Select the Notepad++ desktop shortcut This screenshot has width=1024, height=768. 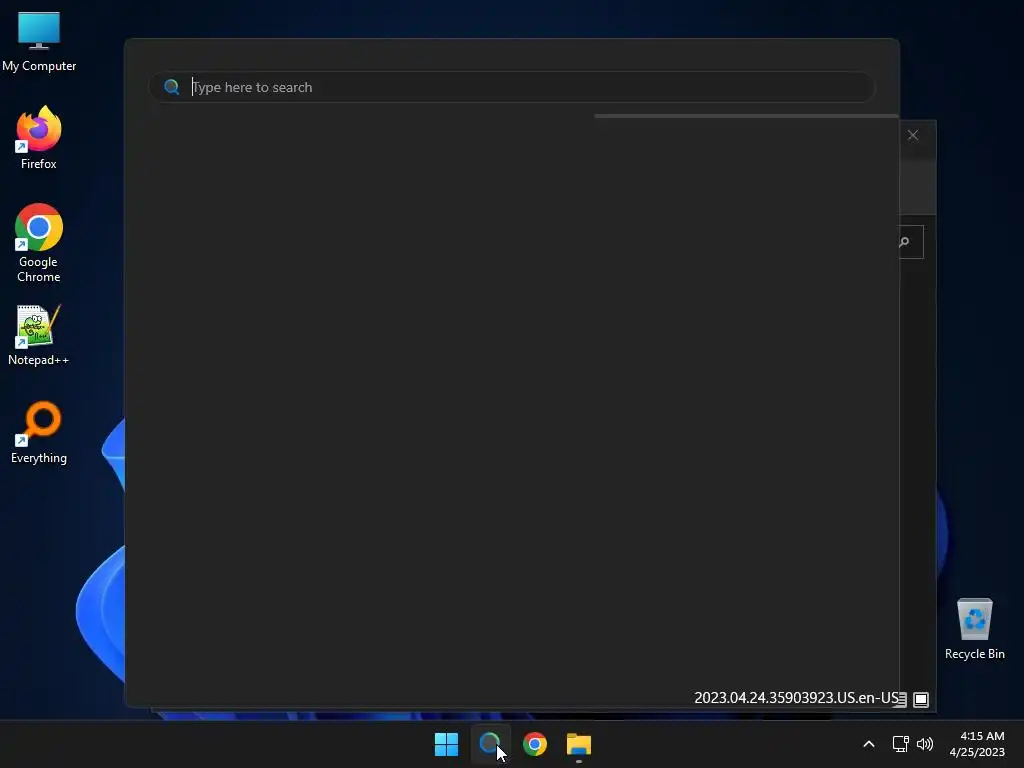click(x=39, y=336)
